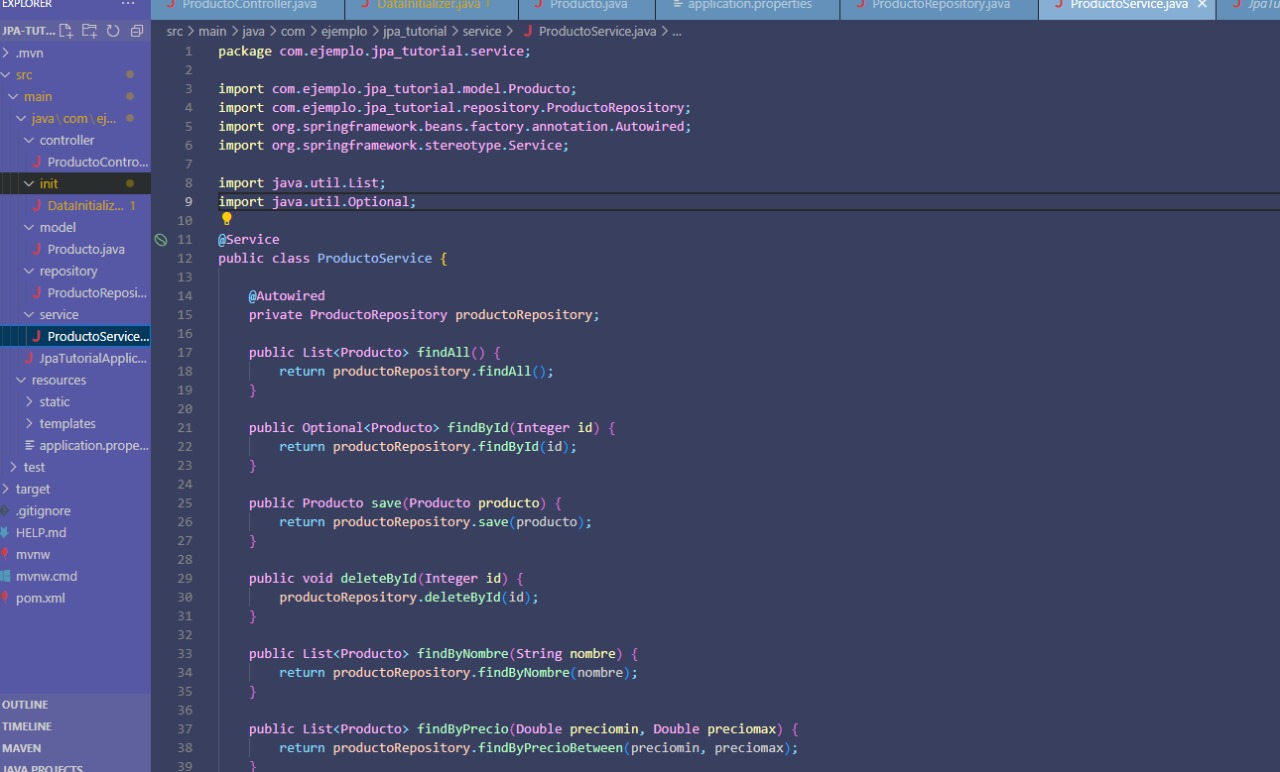The height and width of the screenshot is (772, 1280).
Task: Expand the .mvn folder
Action: coord(7,53)
